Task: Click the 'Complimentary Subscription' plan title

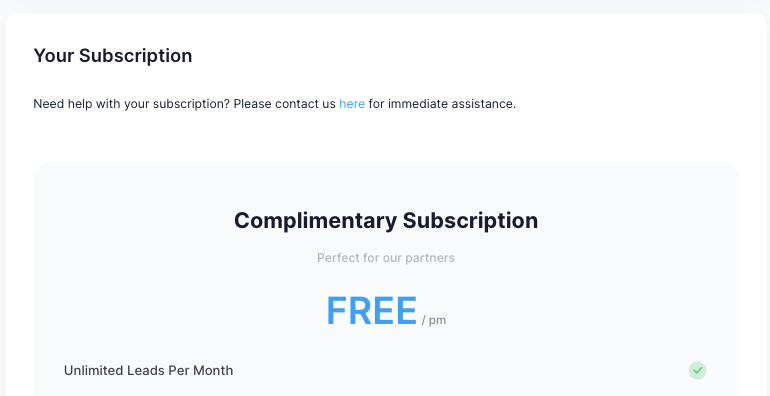Action: pos(386,221)
